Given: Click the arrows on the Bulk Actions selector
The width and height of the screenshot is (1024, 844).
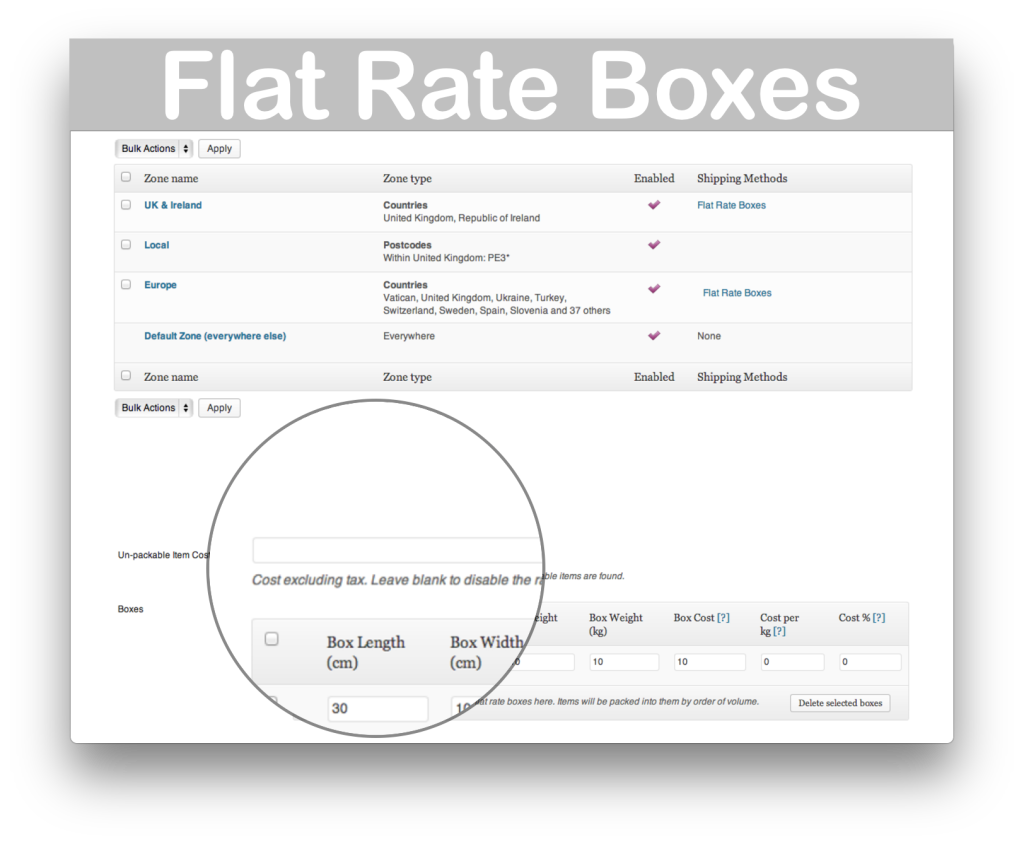Looking at the screenshot, I should point(187,148).
